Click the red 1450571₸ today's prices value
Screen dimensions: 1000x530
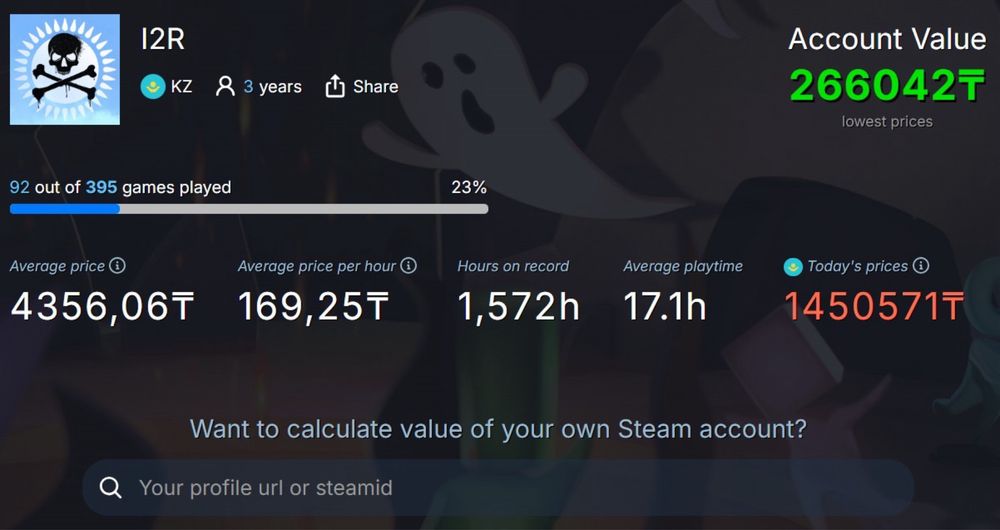click(x=874, y=307)
